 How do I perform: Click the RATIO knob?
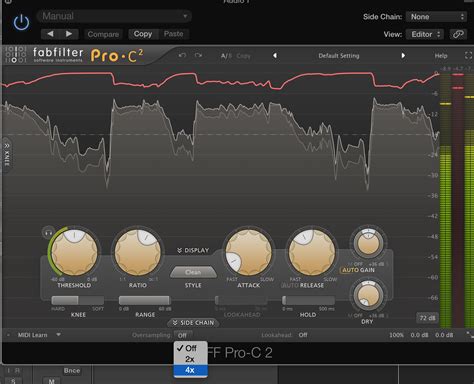pyautogui.click(x=138, y=253)
